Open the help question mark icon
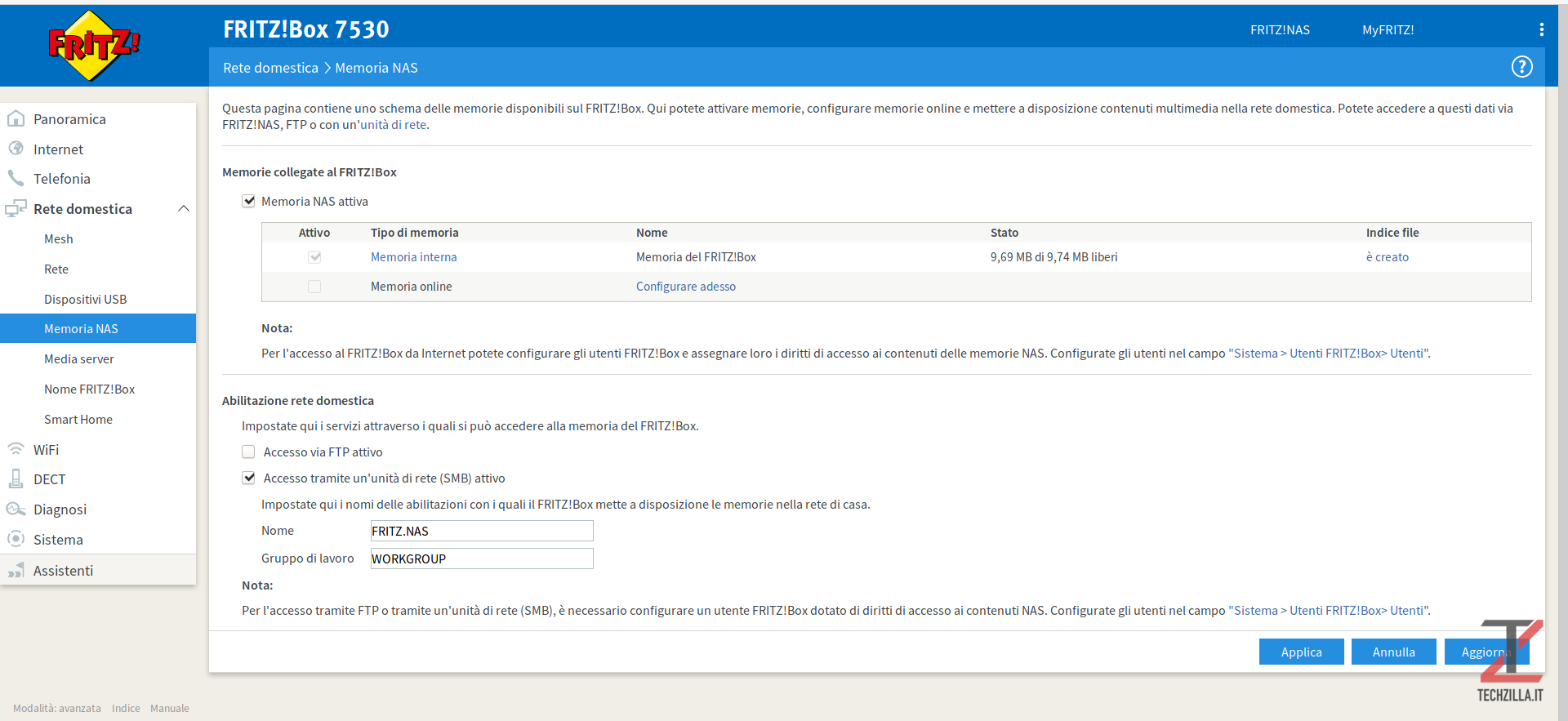Viewport: 1568px width, 721px height. 1521,67
